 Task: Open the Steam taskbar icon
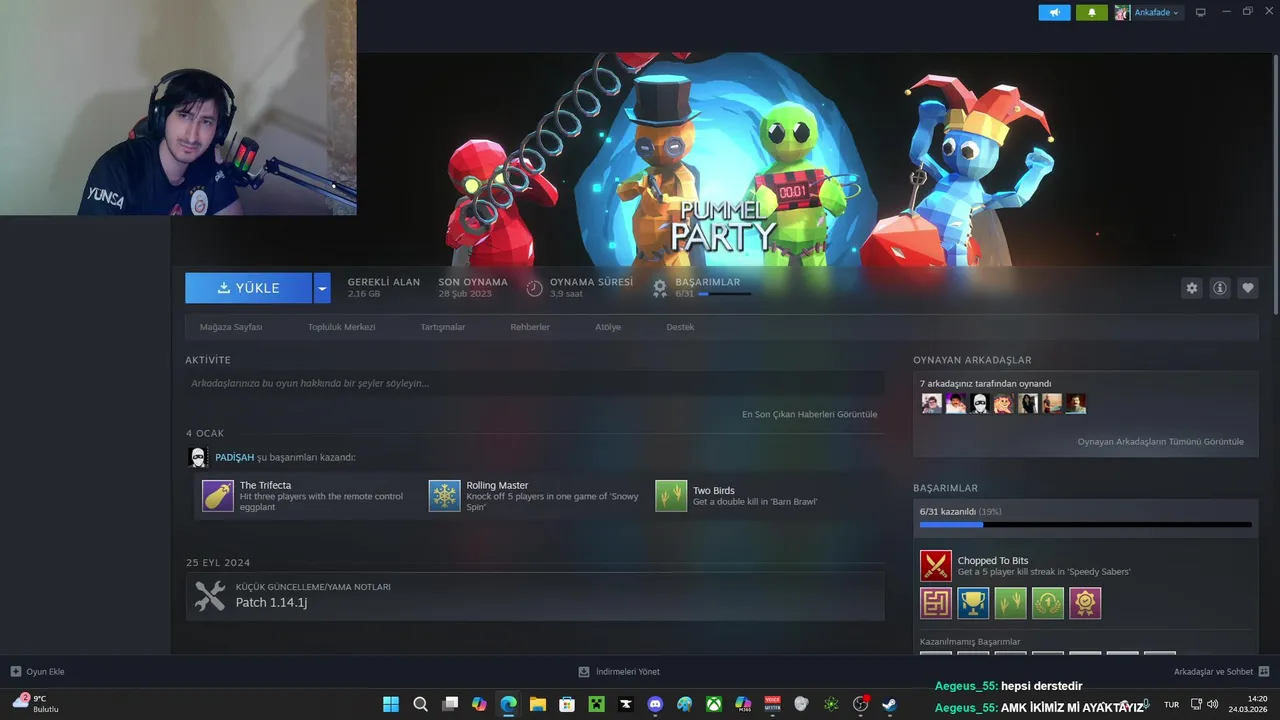point(889,704)
